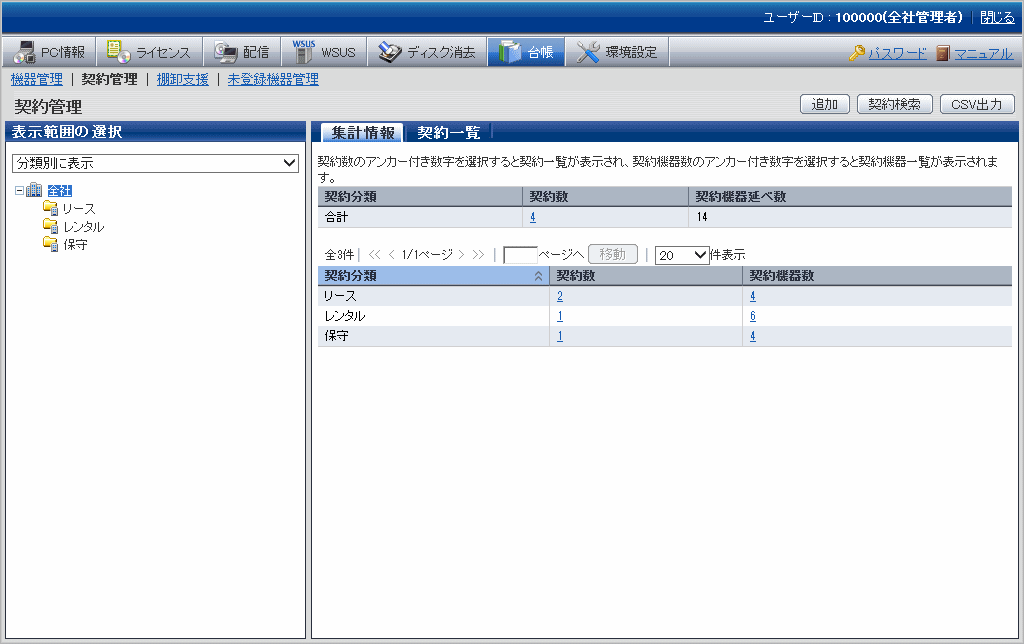The width and height of the screenshot is (1024, 644).
Task: Select the リース folder in tree
Action: [x=51, y=208]
